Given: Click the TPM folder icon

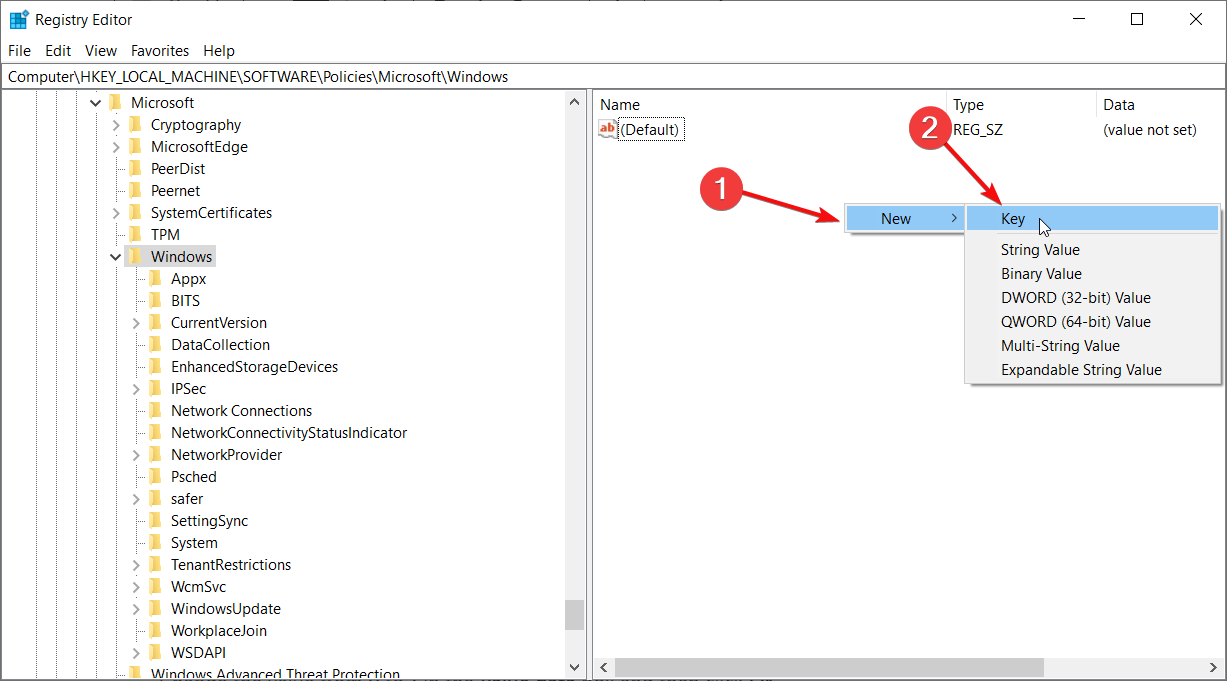Looking at the screenshot, I should tap(135, 235).
